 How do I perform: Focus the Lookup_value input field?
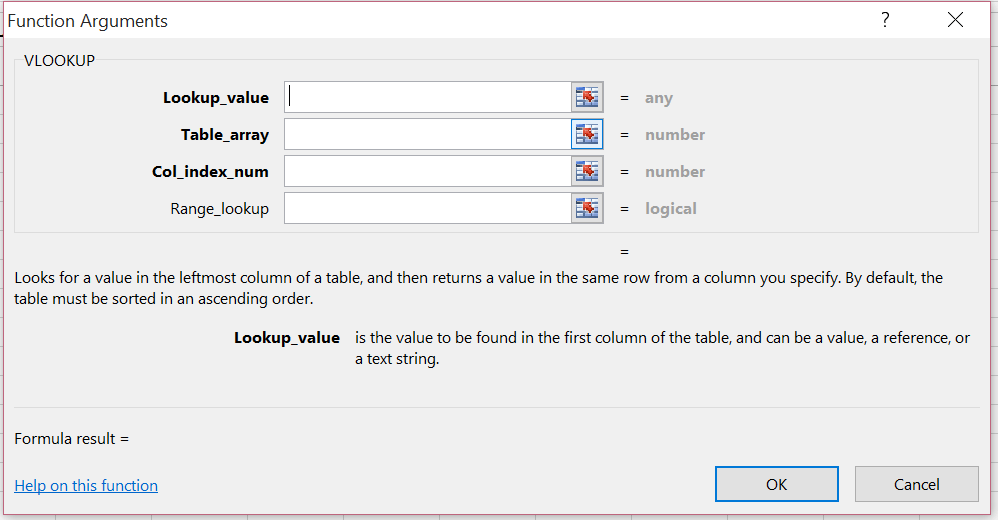click(427, 97)
